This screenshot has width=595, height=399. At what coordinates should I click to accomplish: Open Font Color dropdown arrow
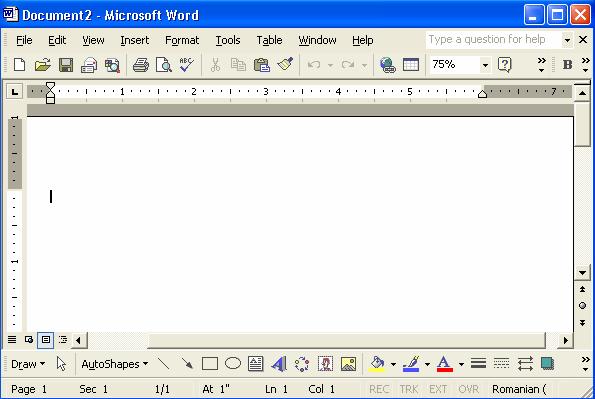[x=461, y=364]
